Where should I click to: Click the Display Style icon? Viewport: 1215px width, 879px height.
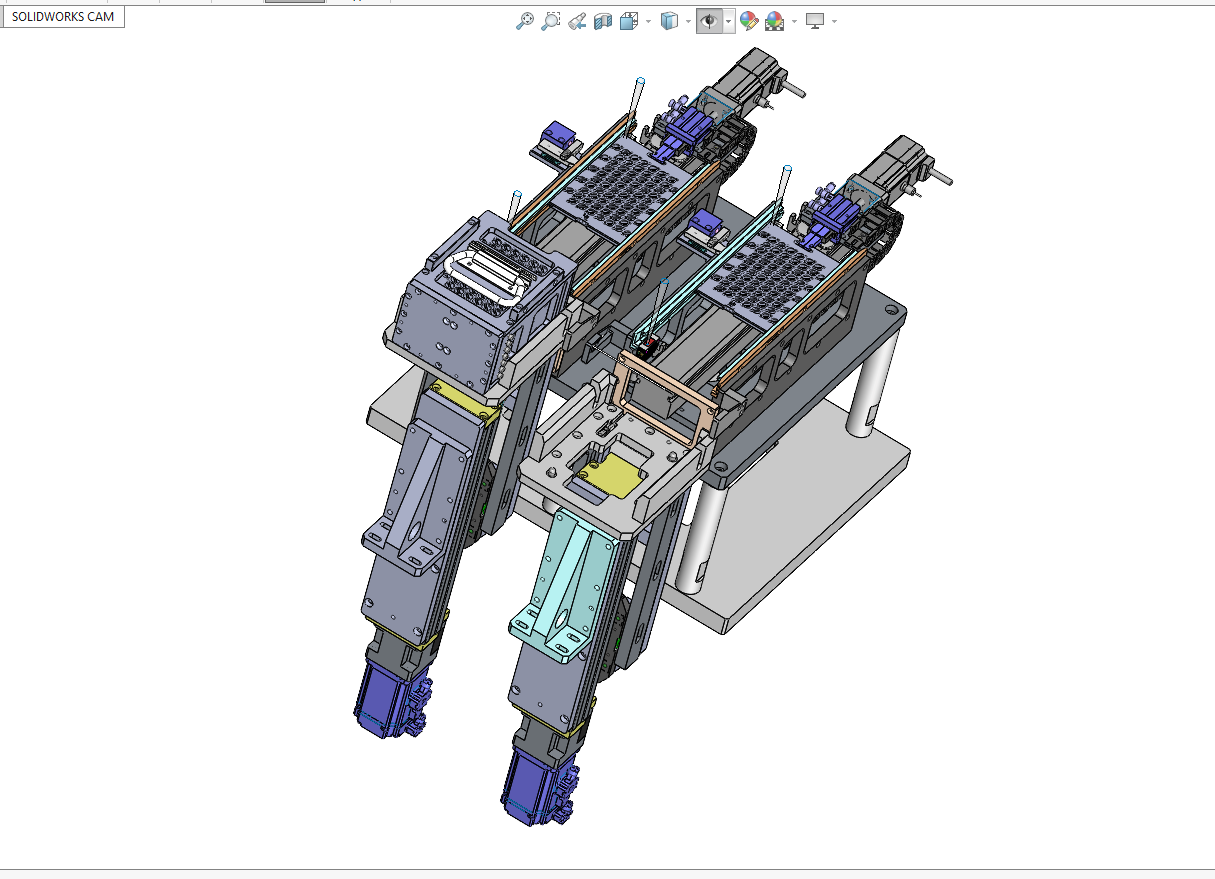click(x=671, y=21)
